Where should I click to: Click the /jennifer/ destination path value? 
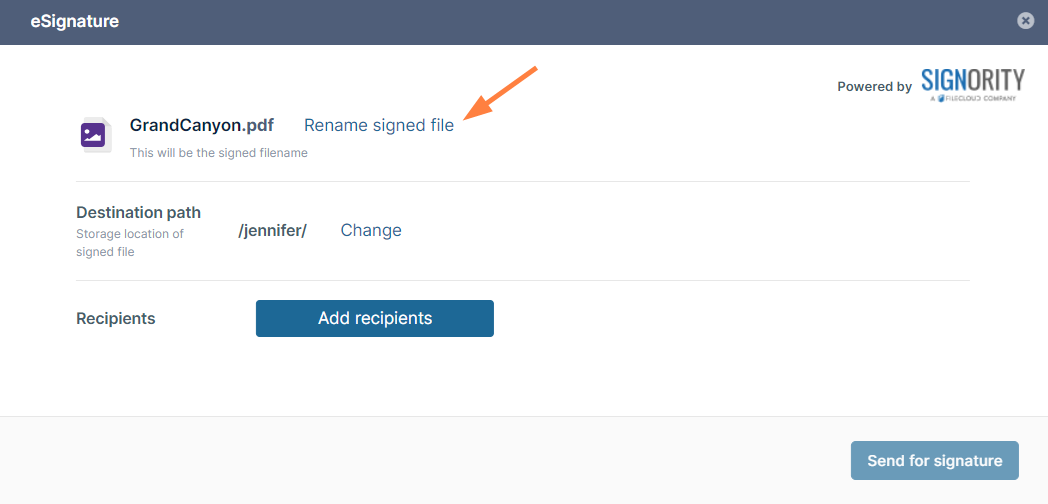pyautogui.click(x=272, y=230)
